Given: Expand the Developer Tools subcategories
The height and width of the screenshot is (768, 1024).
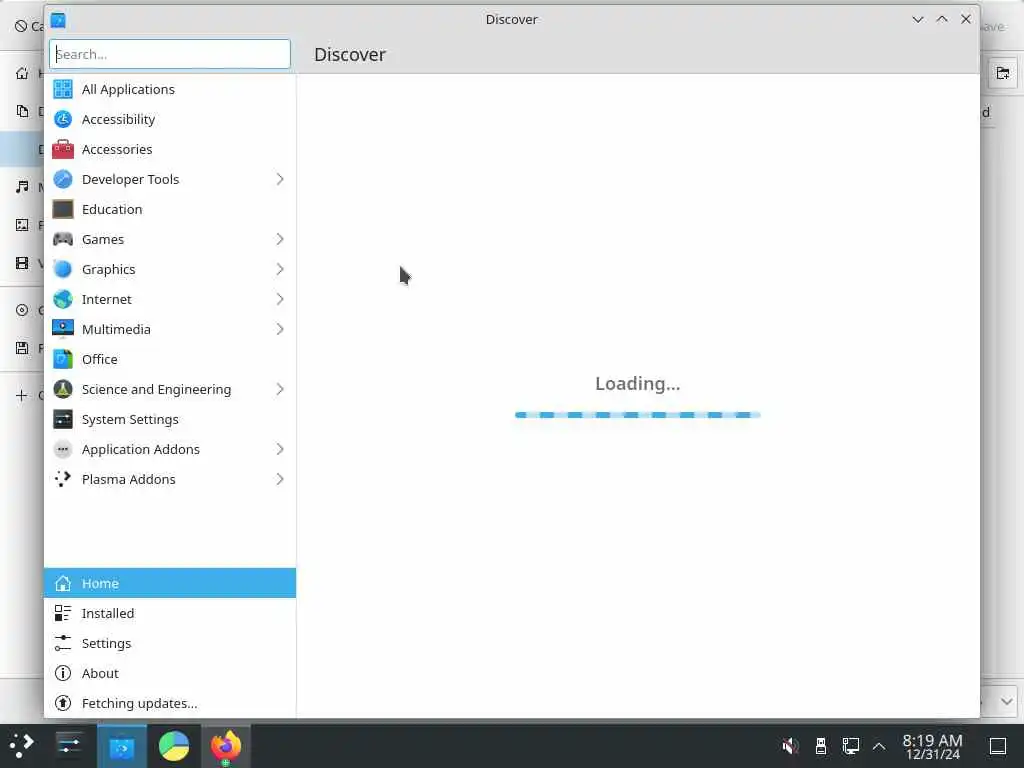Looking at the screenshot, I should pos(280,179).
